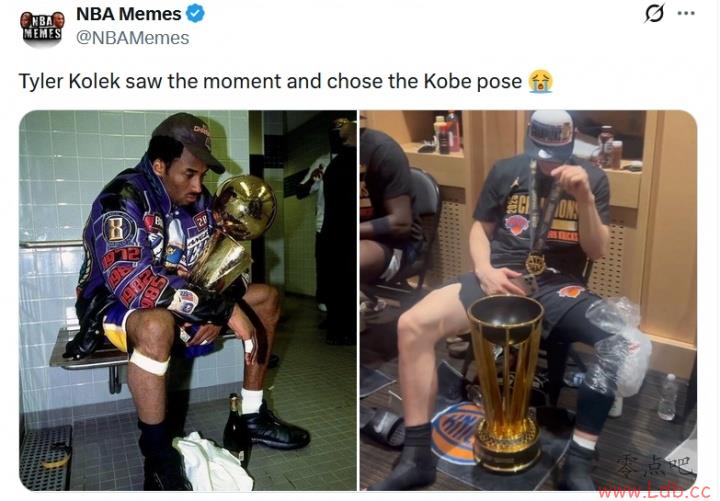The image size is (720, 501).
Task: Click the blue verified badge
Action: click(x=195, y=13)
